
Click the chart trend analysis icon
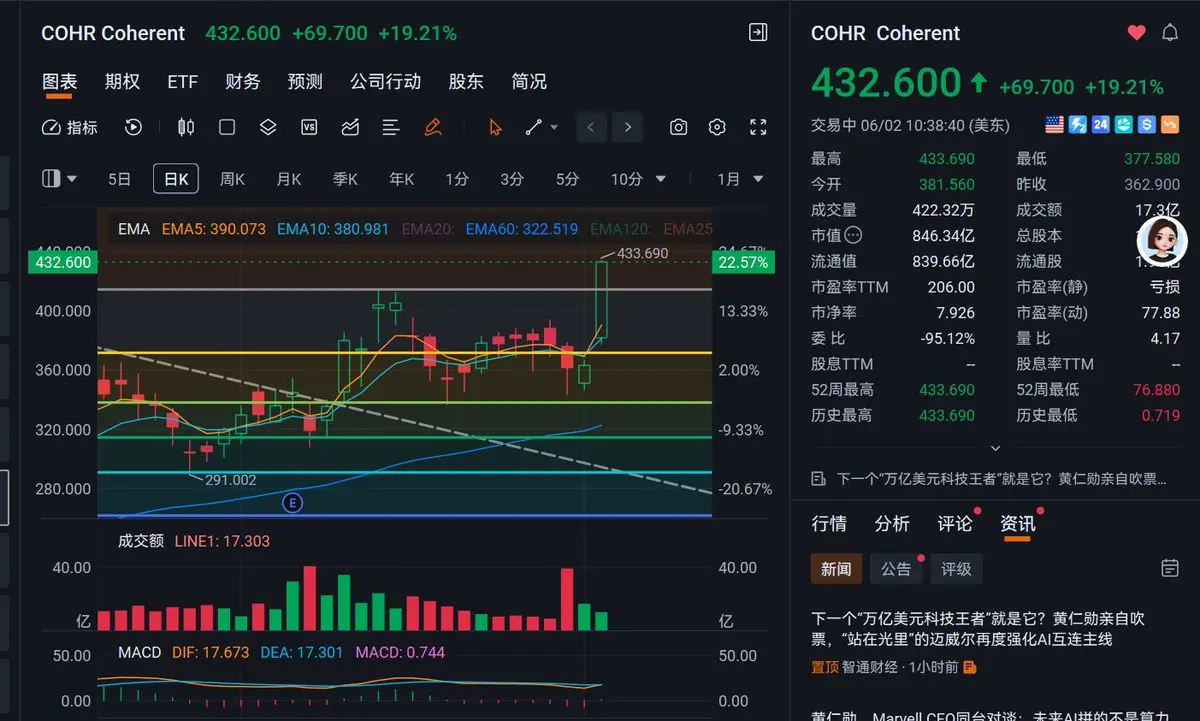click(x=350, y=127)
